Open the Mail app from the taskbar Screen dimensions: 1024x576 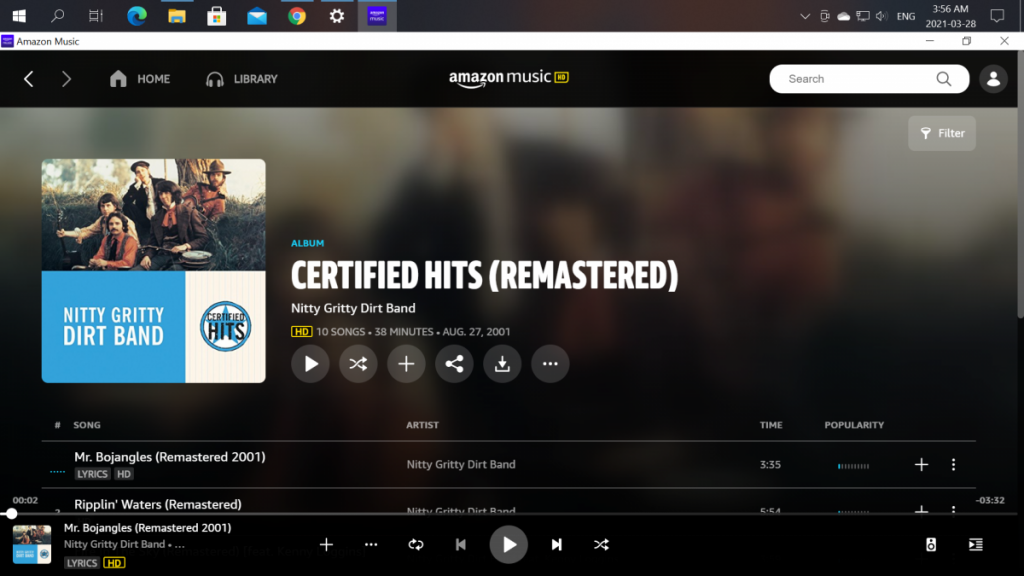257,16
